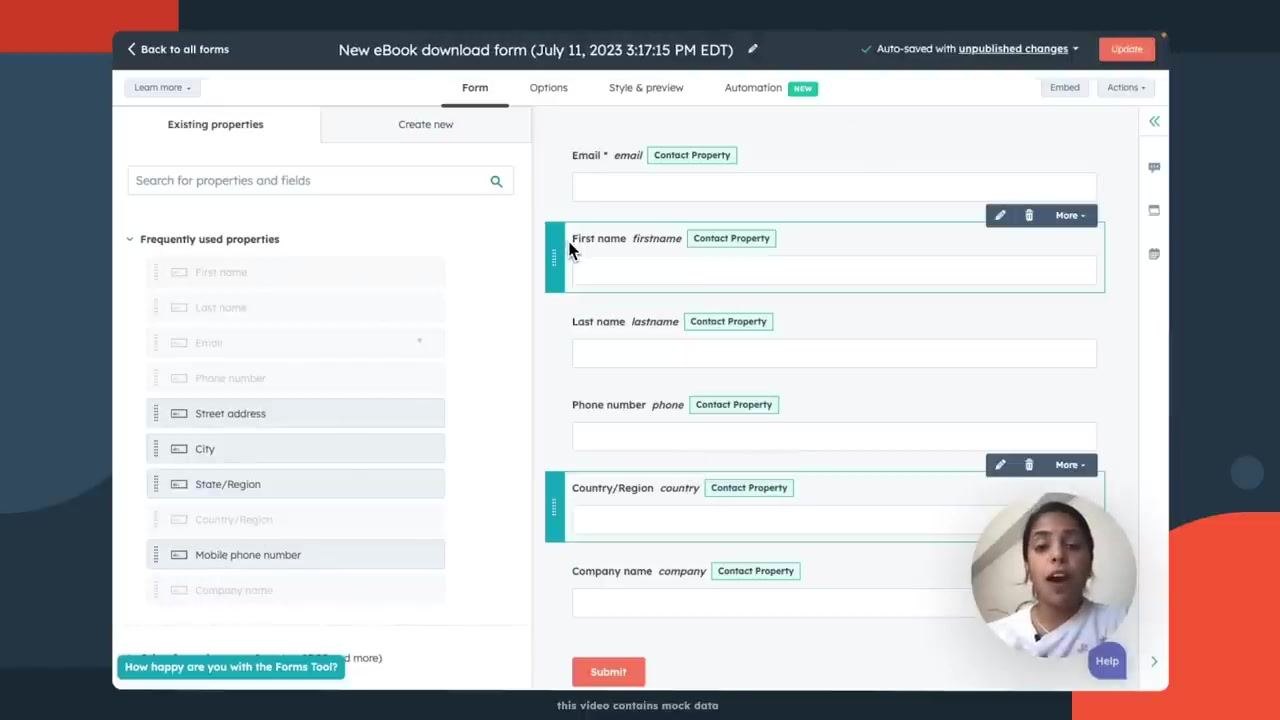Open the calendar icon in right sidebar
The height and width of the screenshot is (720, 1280).
click(1154, 253)
